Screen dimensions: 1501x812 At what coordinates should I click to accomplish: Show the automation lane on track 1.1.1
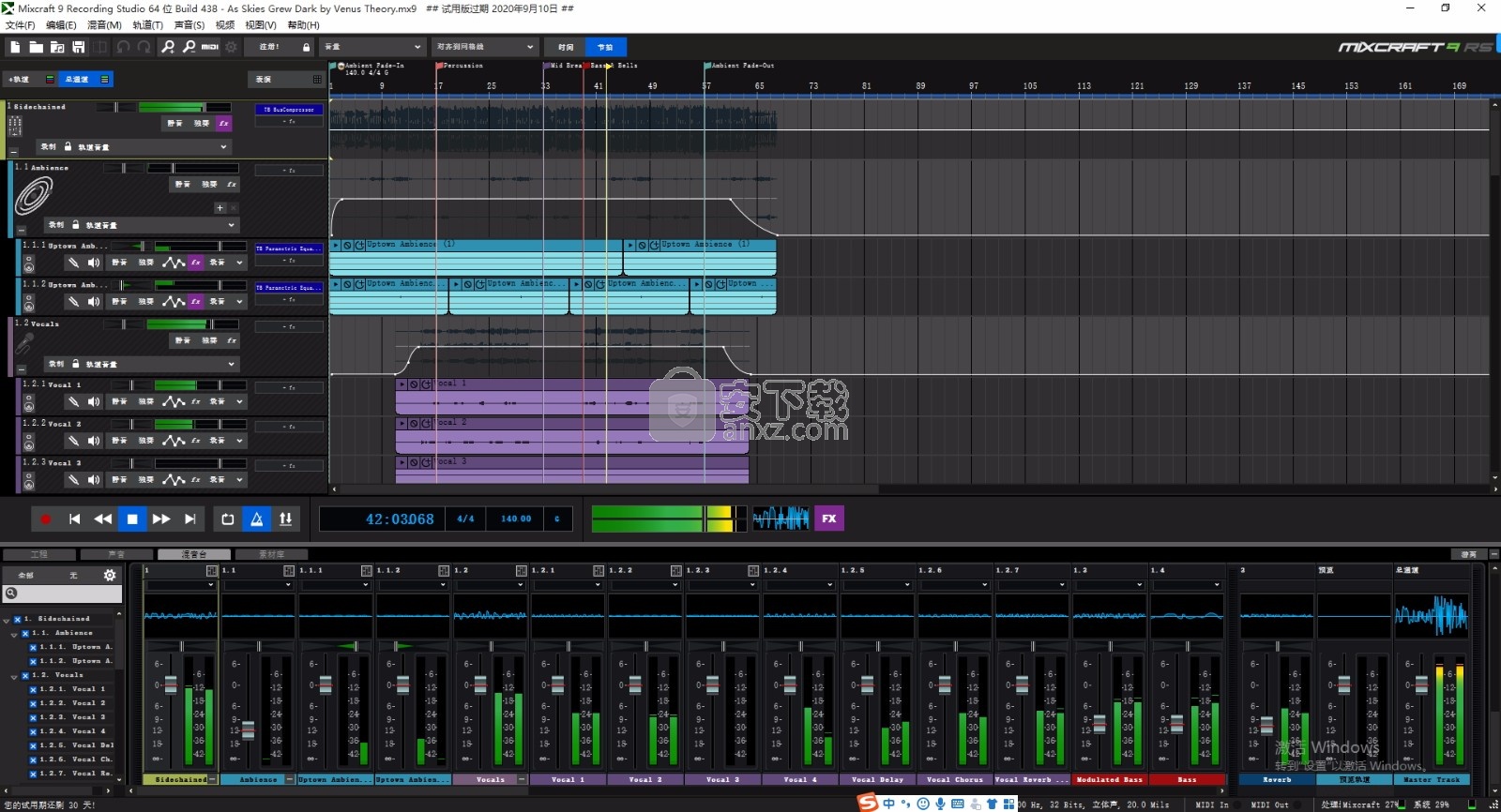(174, 263)
